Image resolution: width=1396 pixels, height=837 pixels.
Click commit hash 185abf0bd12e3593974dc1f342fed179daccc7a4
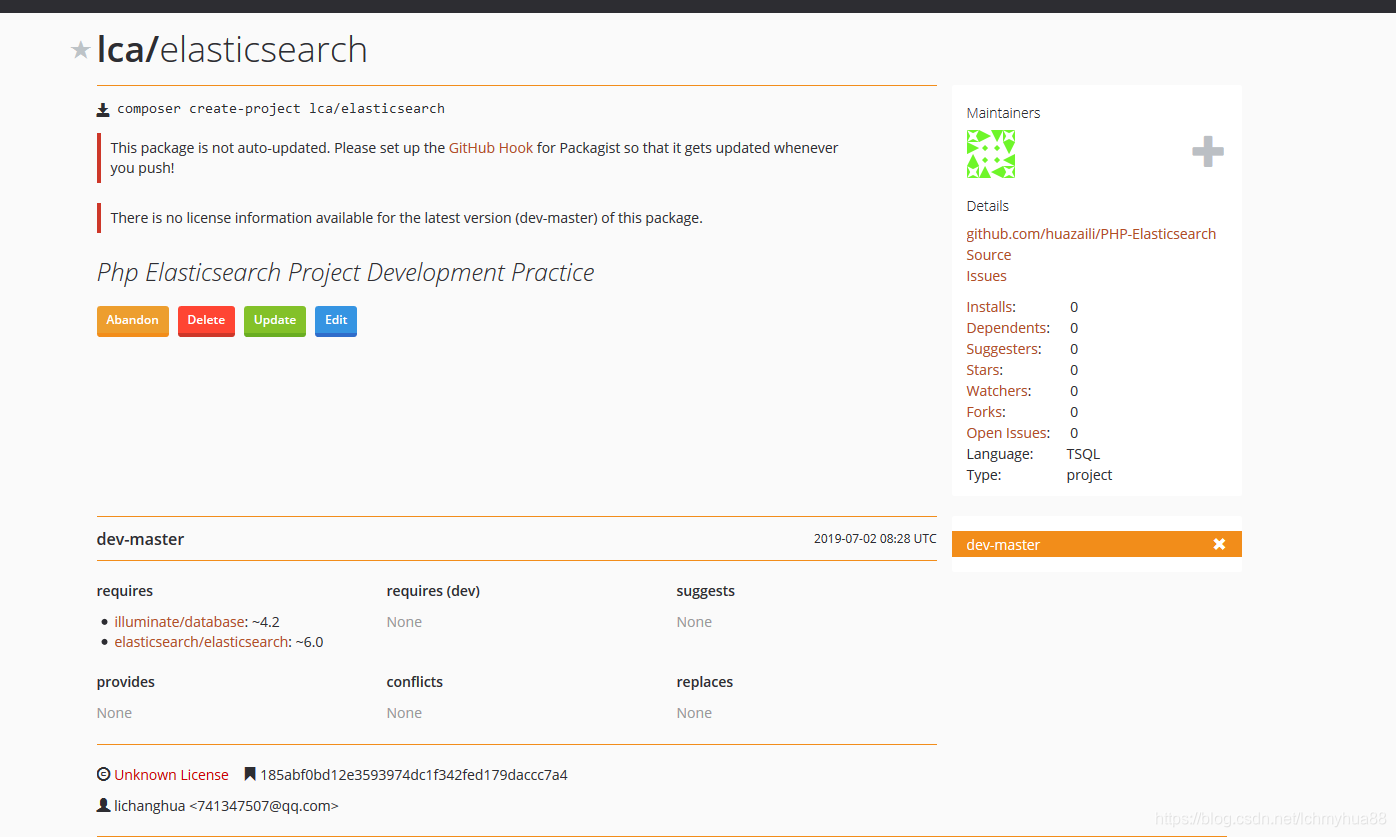point(414,775)
